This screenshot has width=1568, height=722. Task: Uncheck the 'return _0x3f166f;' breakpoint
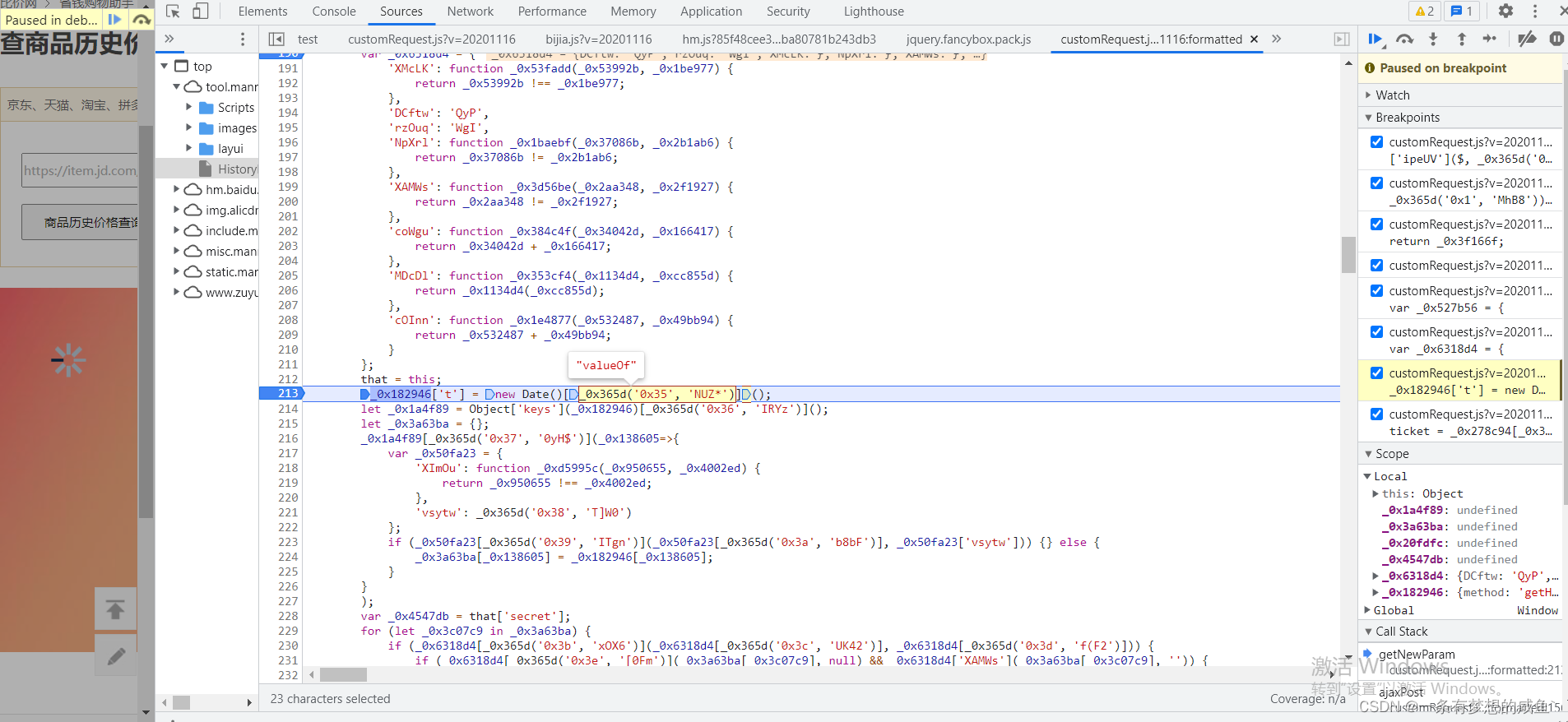[x=1376, y=224]
